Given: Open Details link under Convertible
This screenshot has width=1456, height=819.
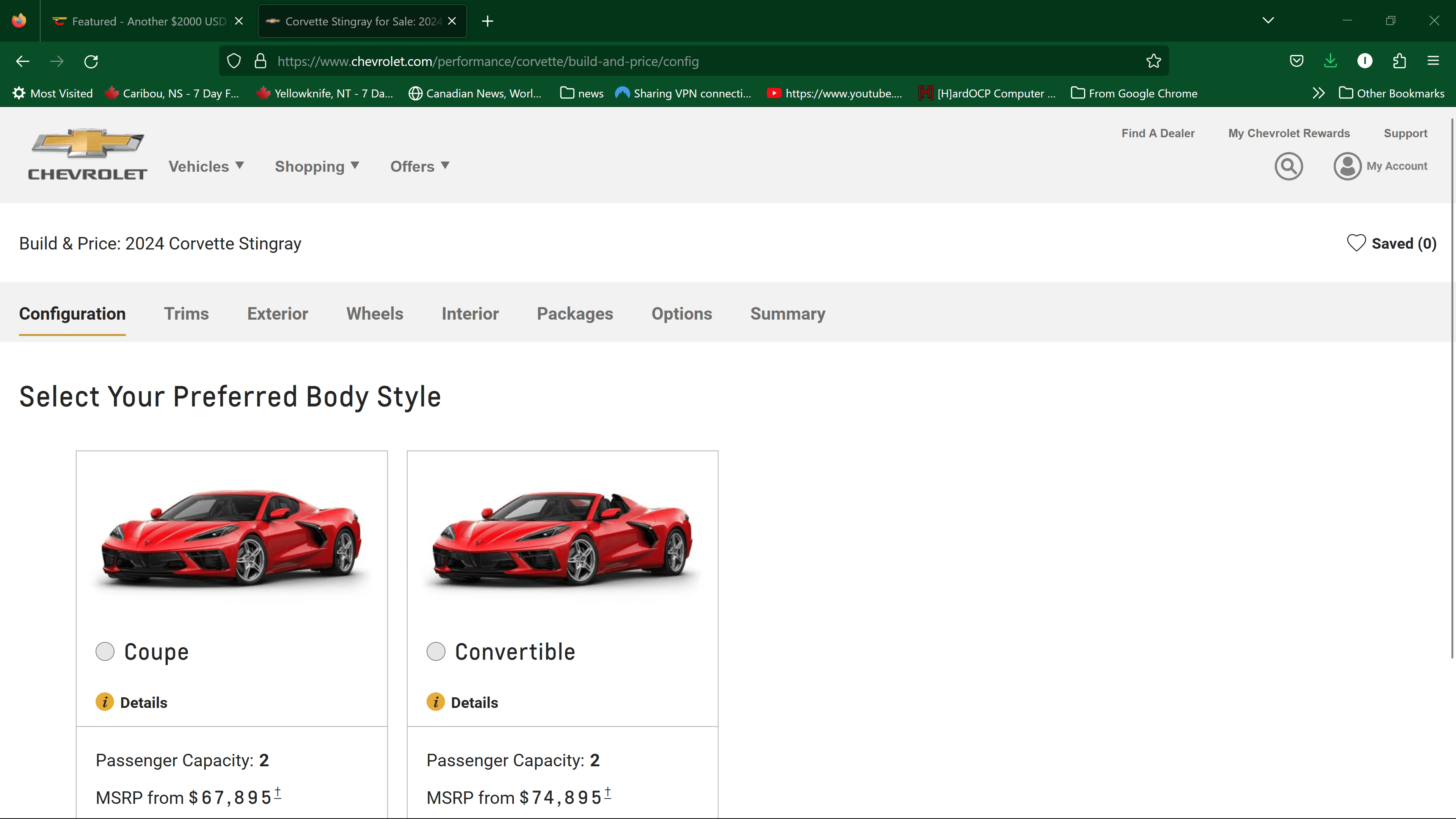Looking at the screenshot, I should (474, 703).
